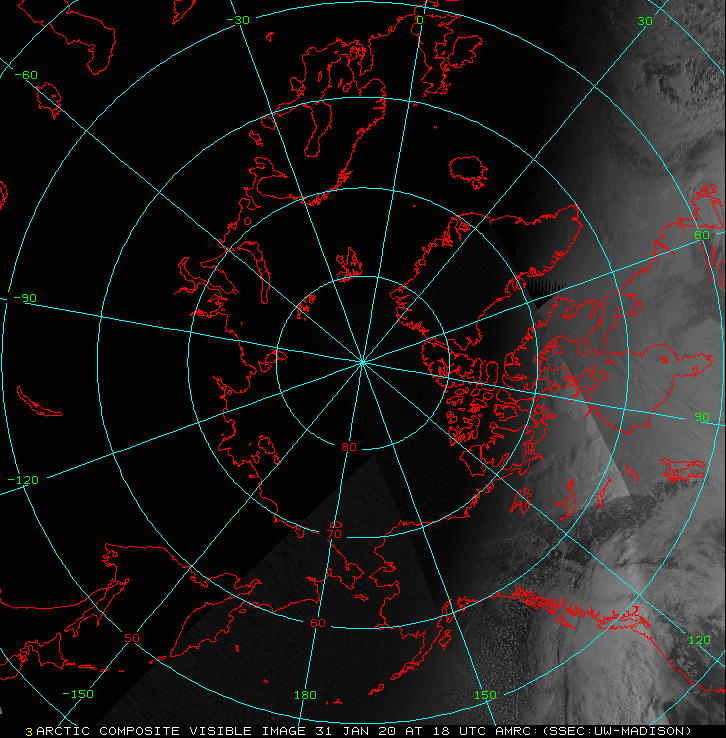The image size is (726, 738).
Task: Click the green -60 longitude label
Action: [26, 75]
